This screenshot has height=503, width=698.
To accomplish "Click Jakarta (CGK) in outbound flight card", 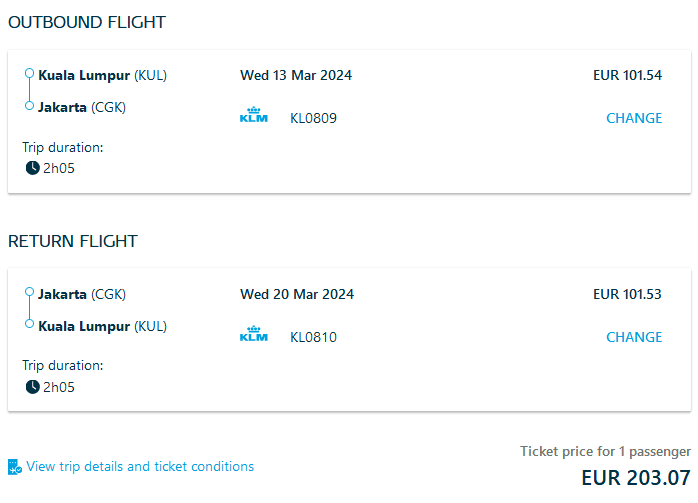I will pyautogui.click(x=82, y=107).
